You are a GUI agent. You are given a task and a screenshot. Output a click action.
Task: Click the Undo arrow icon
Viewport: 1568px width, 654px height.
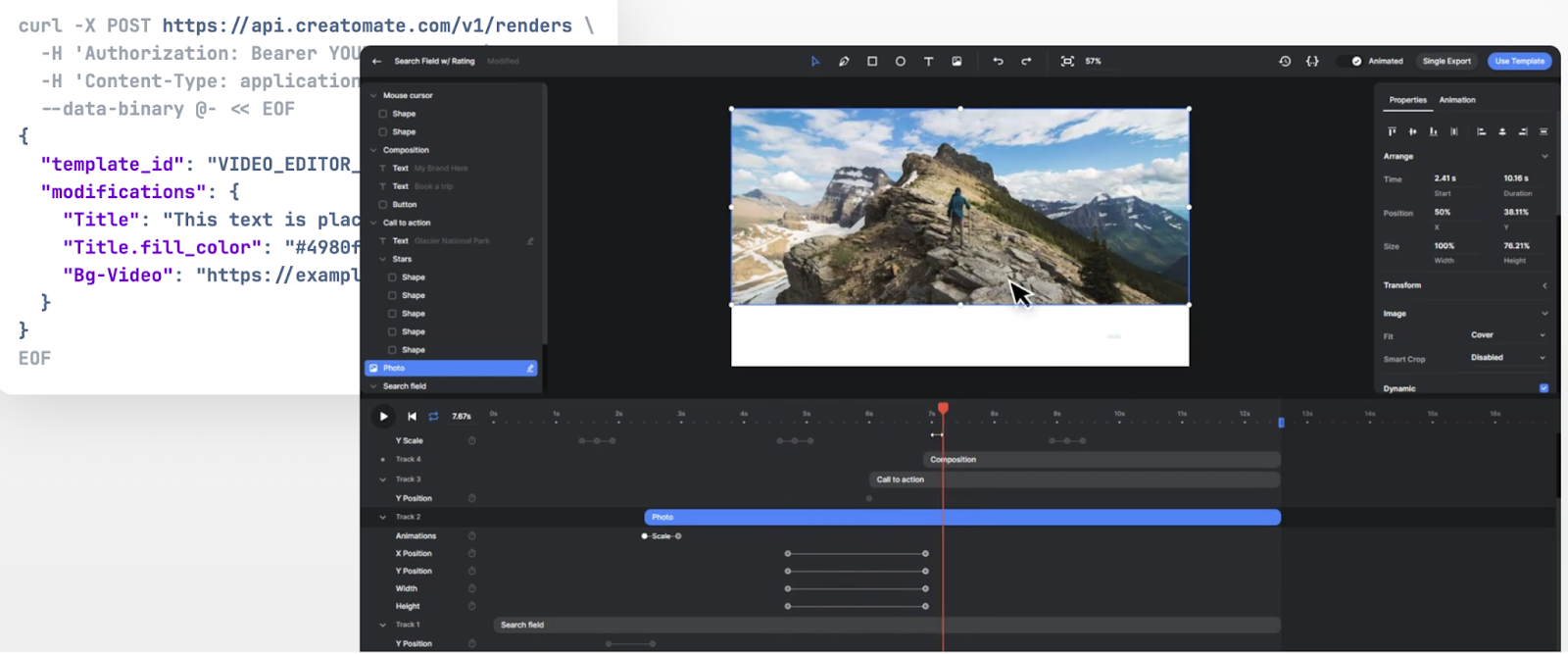tap(998, 61)
